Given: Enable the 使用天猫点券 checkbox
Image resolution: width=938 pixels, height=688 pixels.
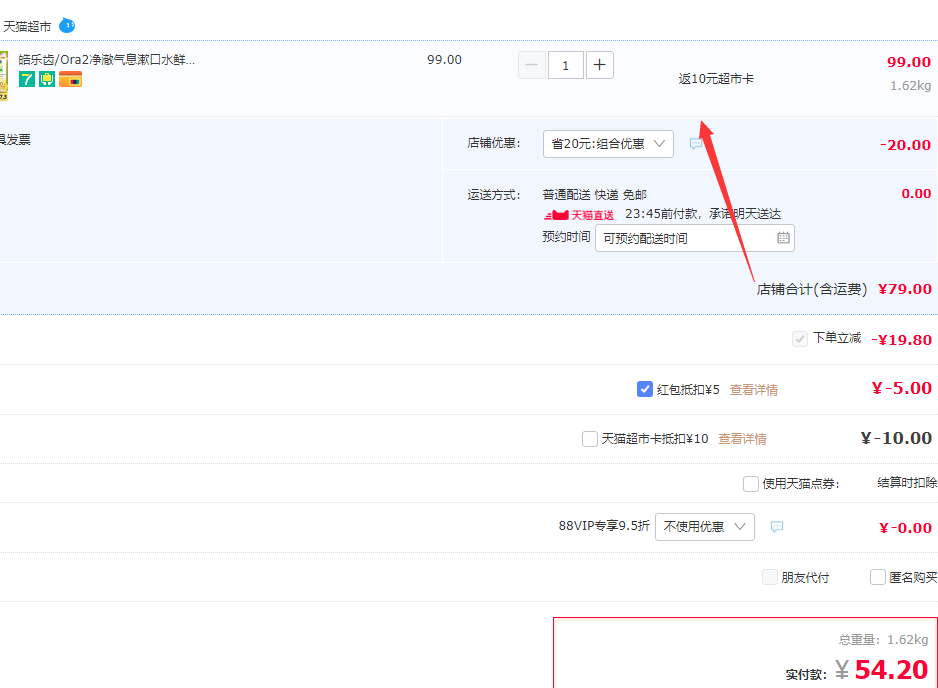Looking at the screenshot, I should [751, 483].
